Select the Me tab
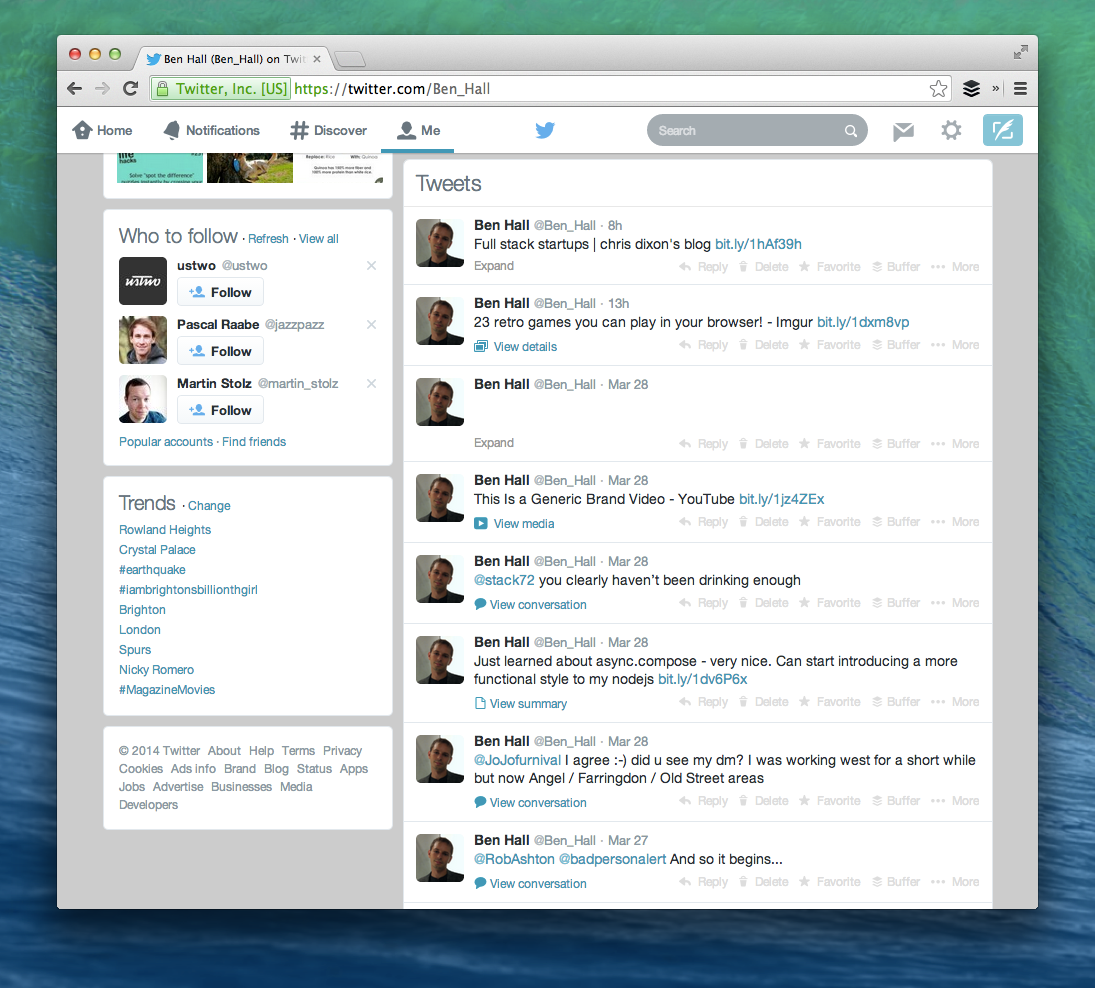1095x988 pixels. (418, 131)
